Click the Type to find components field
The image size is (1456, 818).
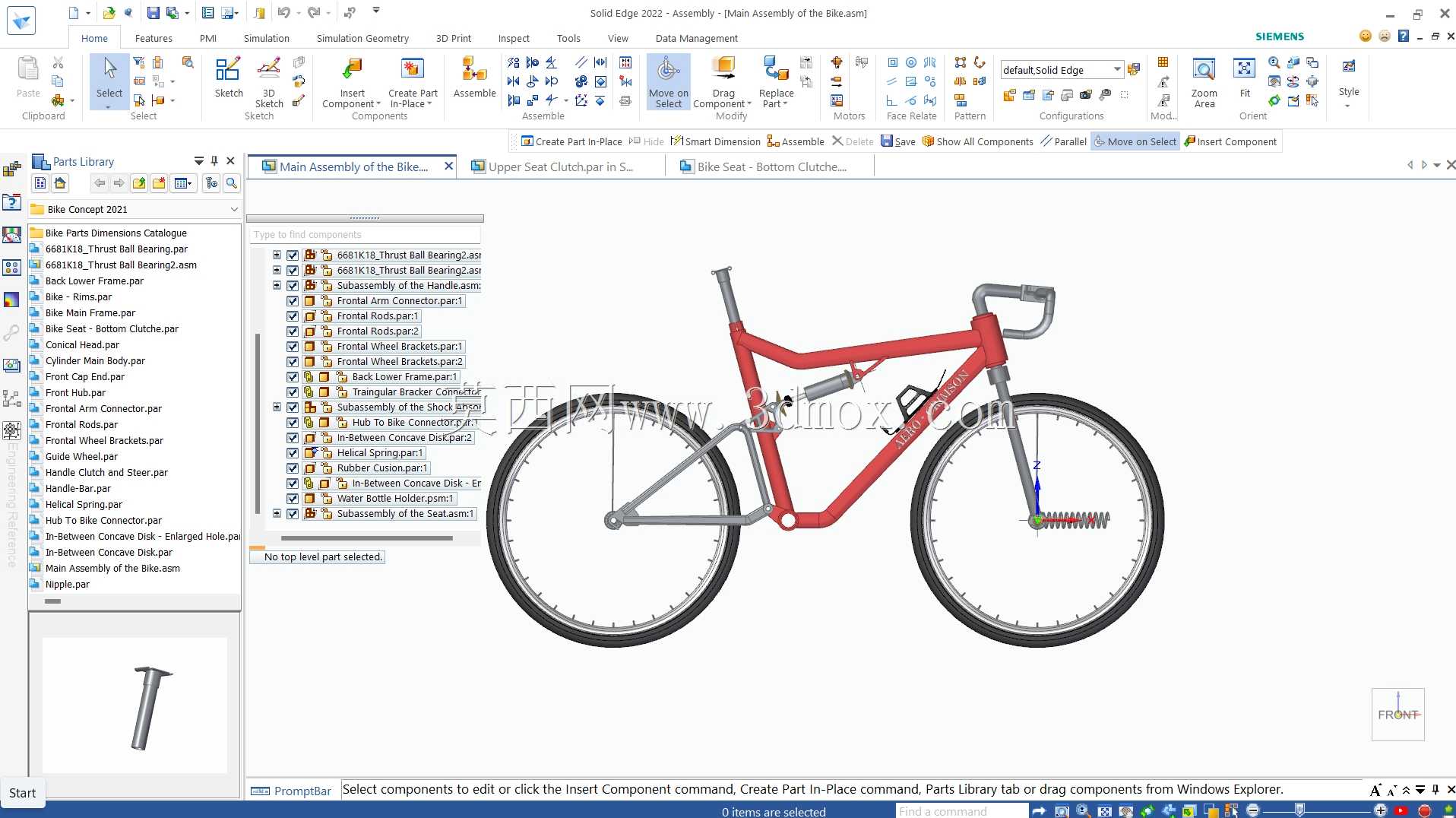366,235
